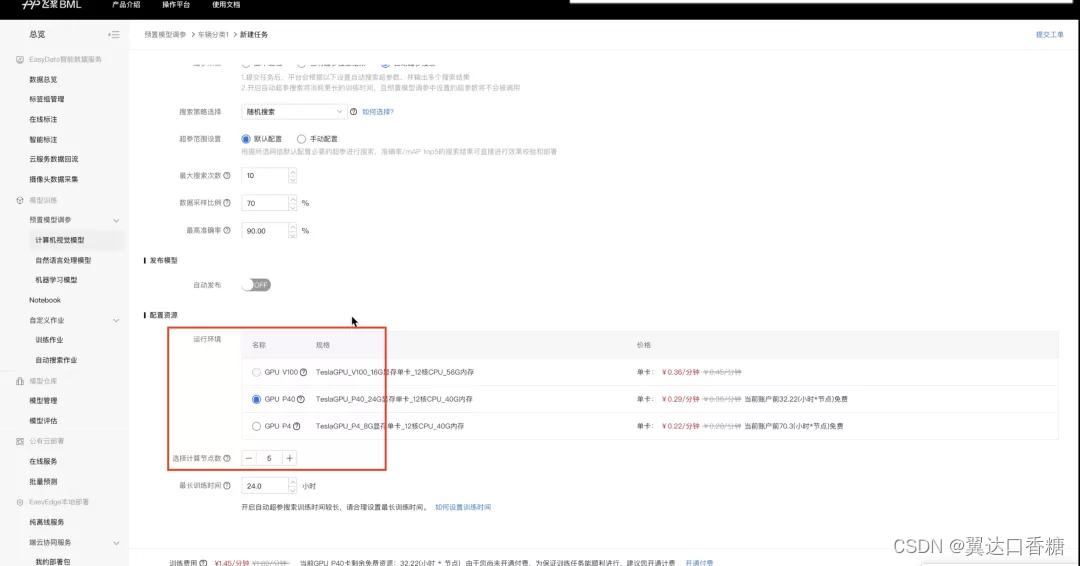Screen dimensions: 1080x566
Task: Click the 数据采样比例 input field
Action: [x=265, y=203]
